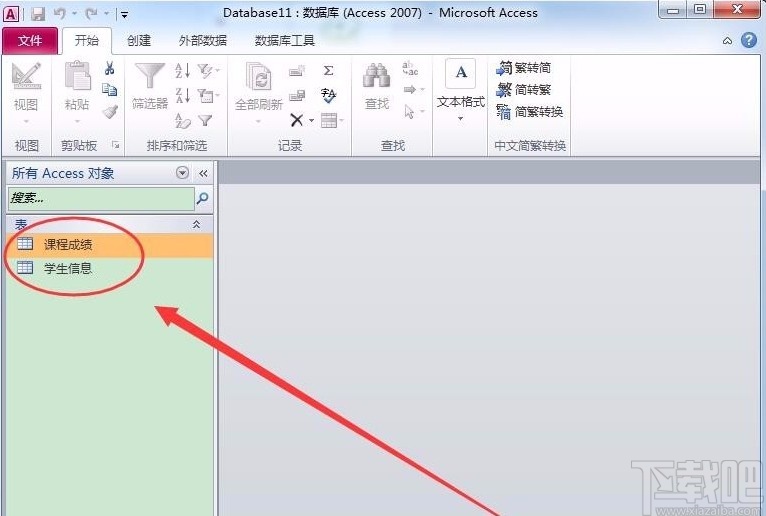Click the save record icon
This screenshot has width=766, height=516.
[297, 95]
